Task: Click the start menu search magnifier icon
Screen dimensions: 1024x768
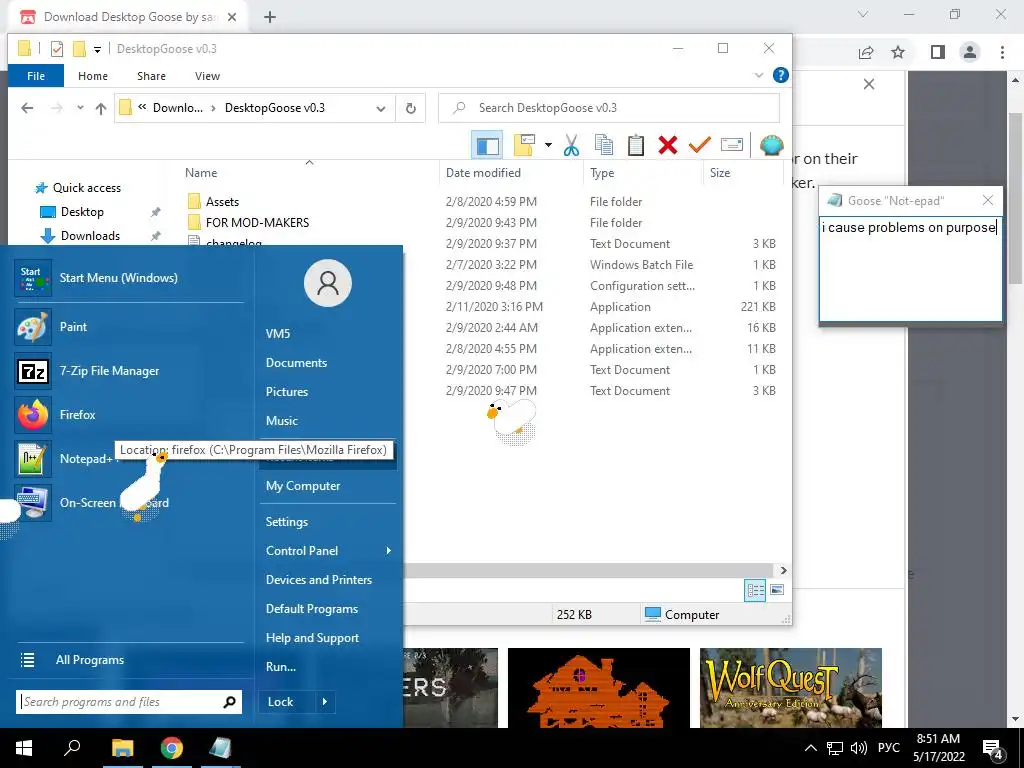Action: click(x=229, y=702)
